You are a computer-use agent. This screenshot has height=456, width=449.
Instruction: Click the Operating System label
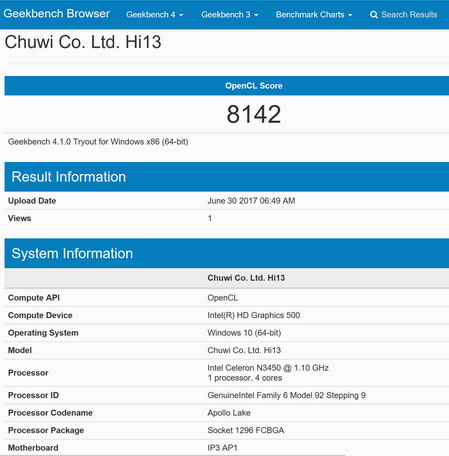click(43, 333)
